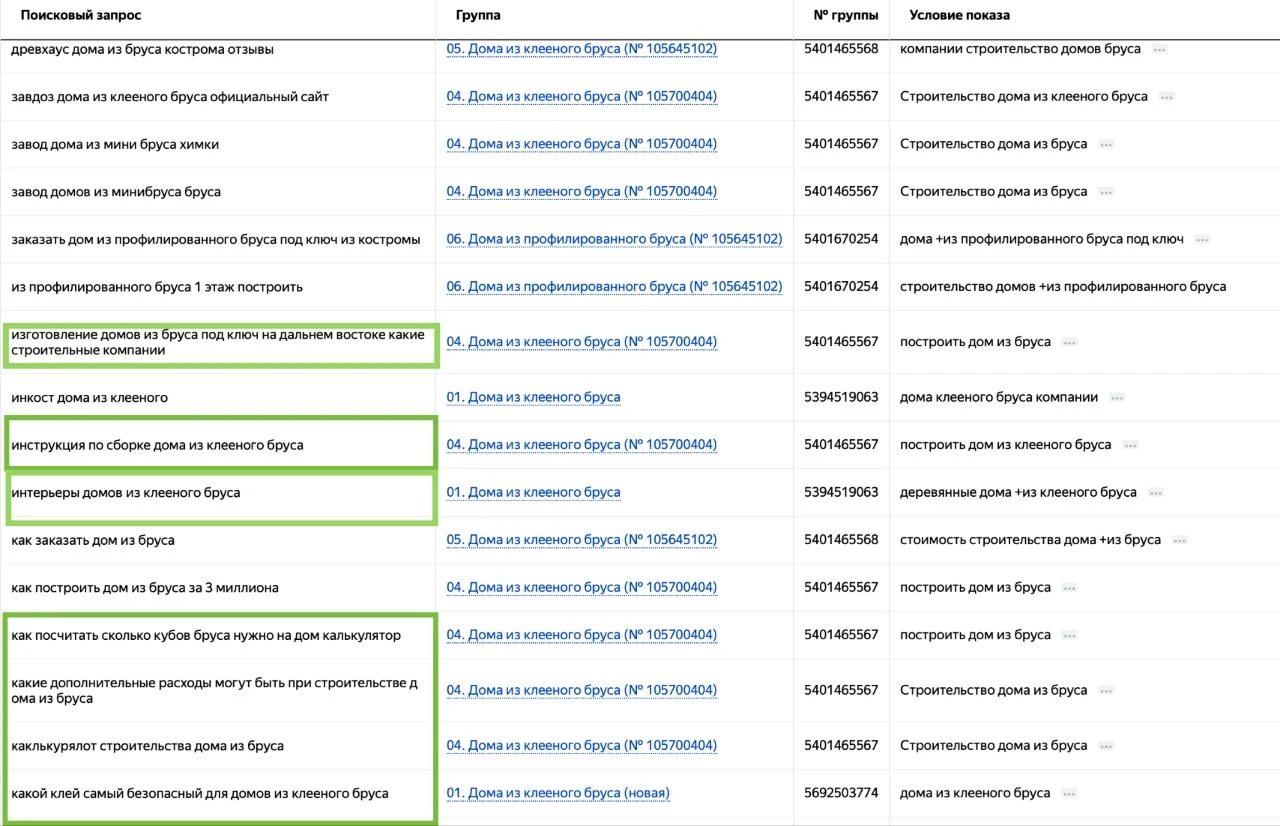This screenshot has height=826, width=1280.
Task: Click ellipsis in сколько кубов бруса калькулятор row
Action: (1070, 635)
